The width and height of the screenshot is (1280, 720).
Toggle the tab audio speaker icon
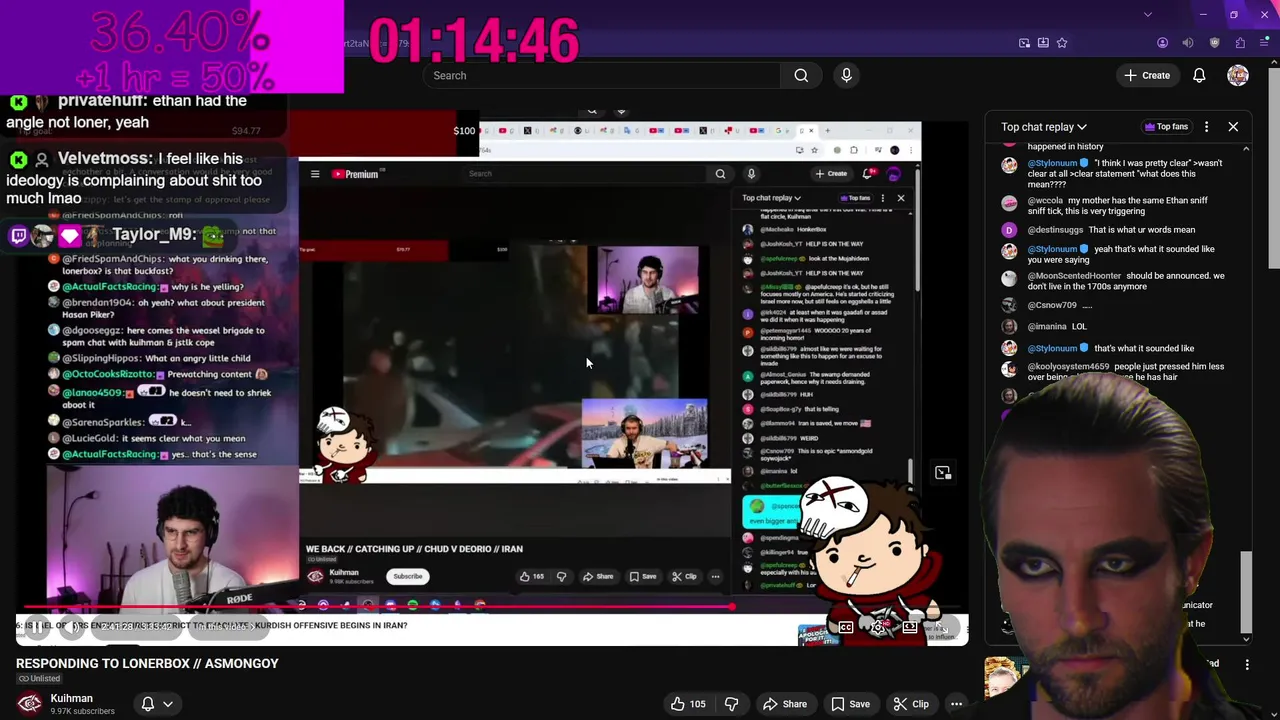[1188, 43]
